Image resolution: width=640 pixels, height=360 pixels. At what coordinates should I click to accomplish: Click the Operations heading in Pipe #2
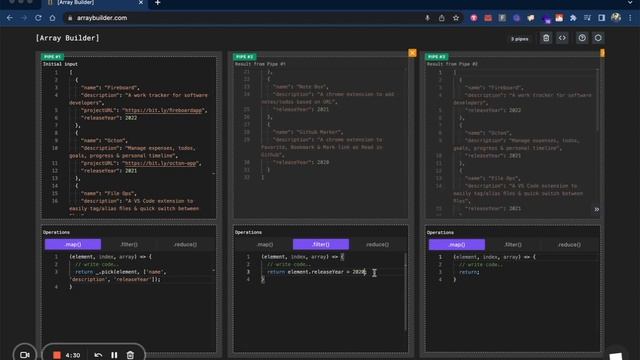[248, 232]
